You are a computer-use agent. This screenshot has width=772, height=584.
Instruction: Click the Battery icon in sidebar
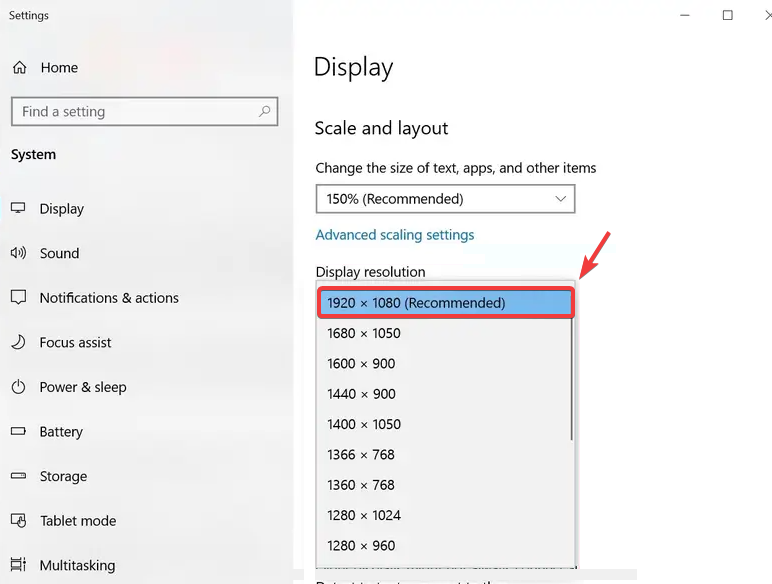point(18,432)
